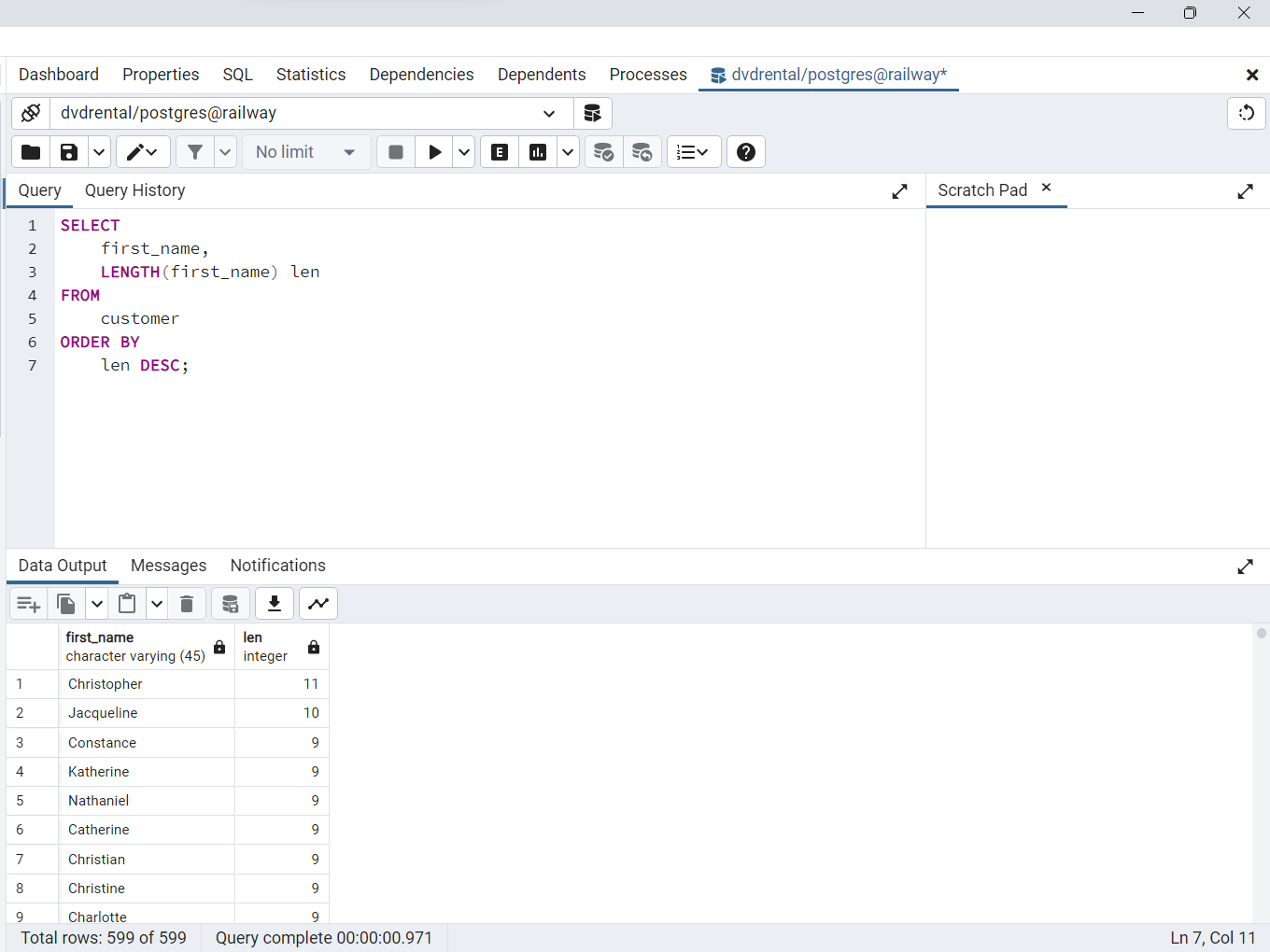
Task: Click the edit pencil tool
Action: [x=143, y=152]
